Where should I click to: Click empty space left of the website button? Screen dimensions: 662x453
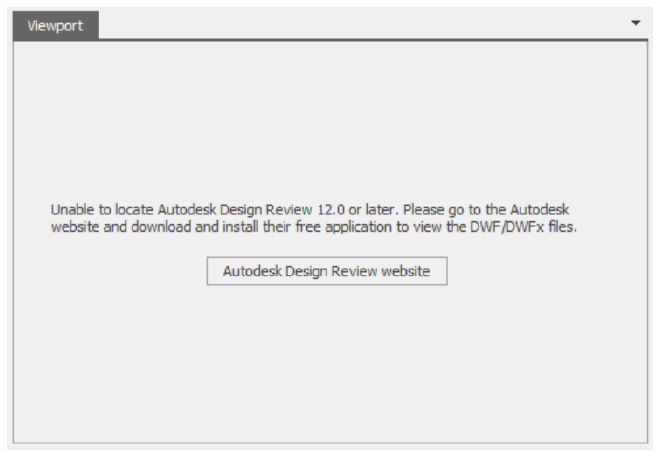(110, 271)
